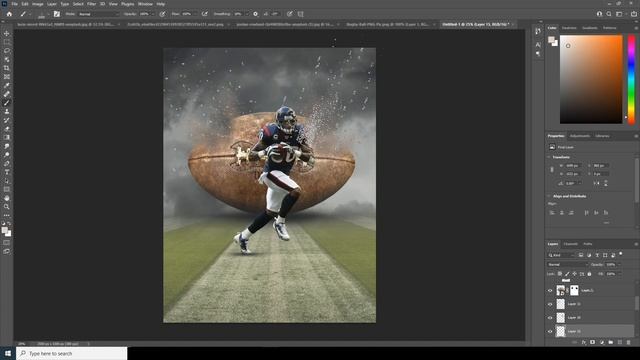Hide the highlighted bottom layer via eye icon
Image resolution: width=640 pixels, height=360 pixels.
coord(550,331)
